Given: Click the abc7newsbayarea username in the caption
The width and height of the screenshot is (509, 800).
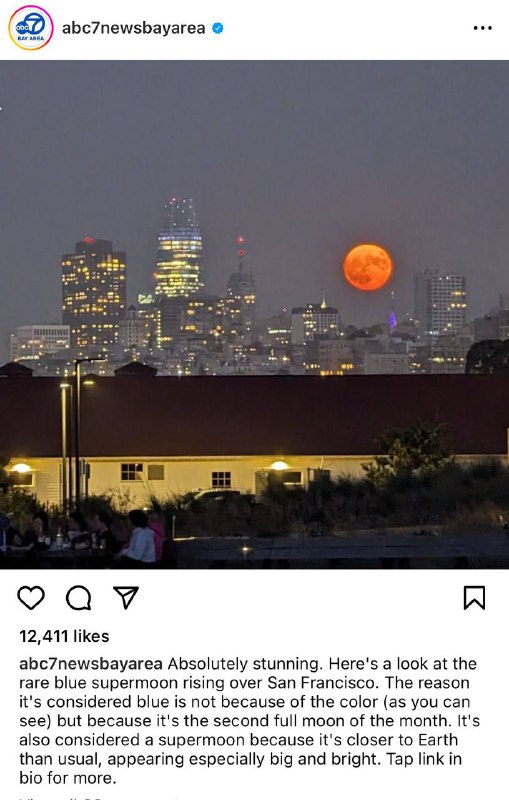Looking at the screenshot, I should coord(91,664).
